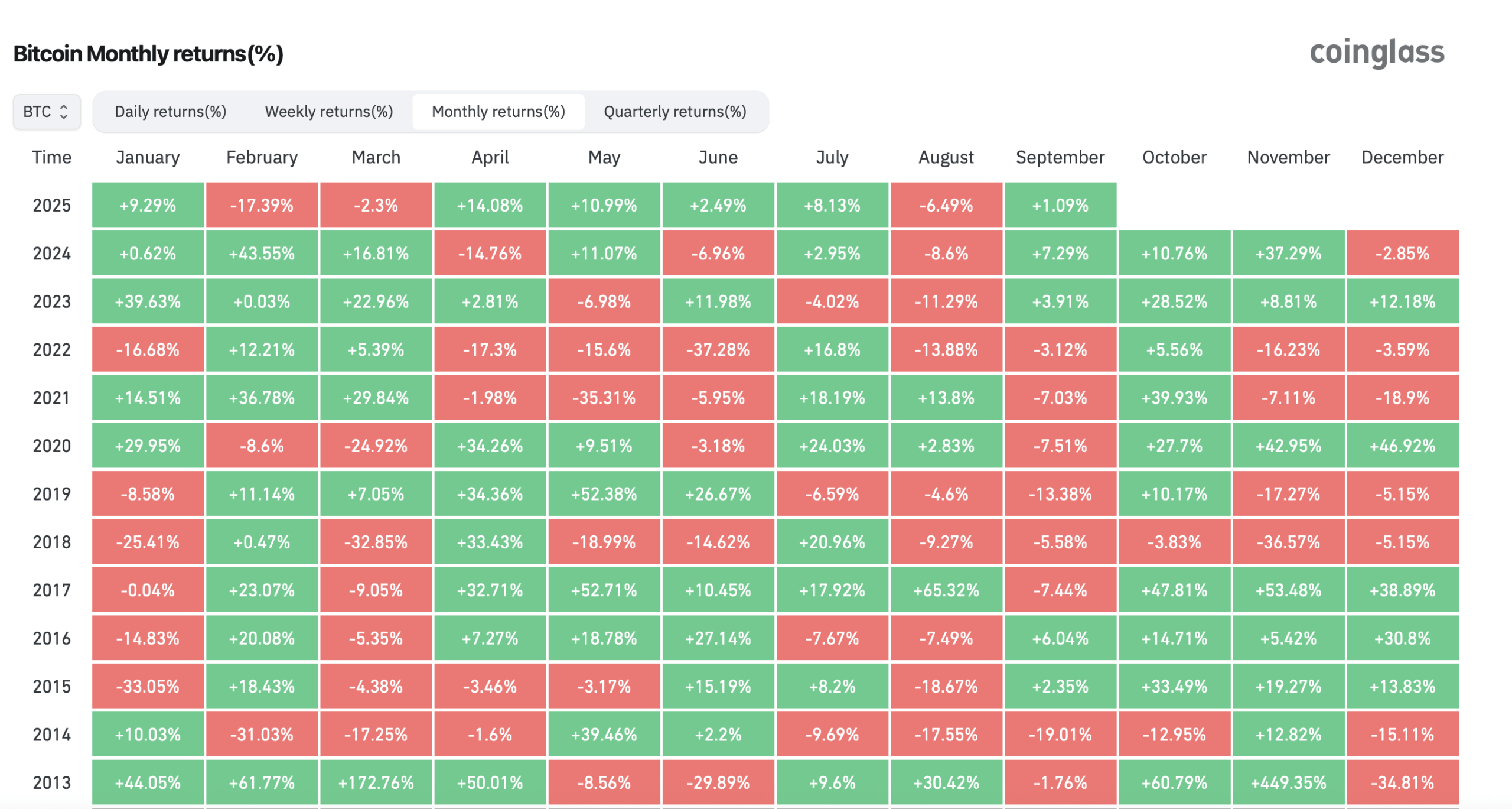Screen dimensions: 1512x809
Task: Click the December column header
Action: pos(1402,157)
